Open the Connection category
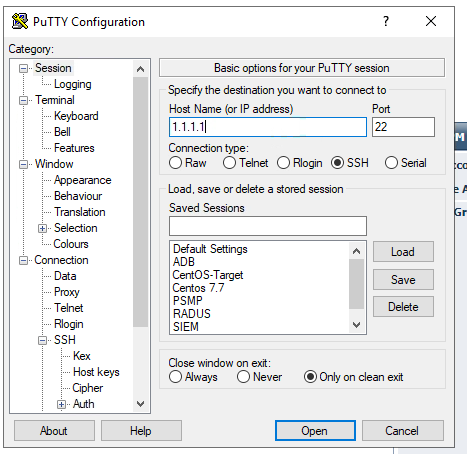The width and height of the screenshot is (467, 454). tap(61, 260)
